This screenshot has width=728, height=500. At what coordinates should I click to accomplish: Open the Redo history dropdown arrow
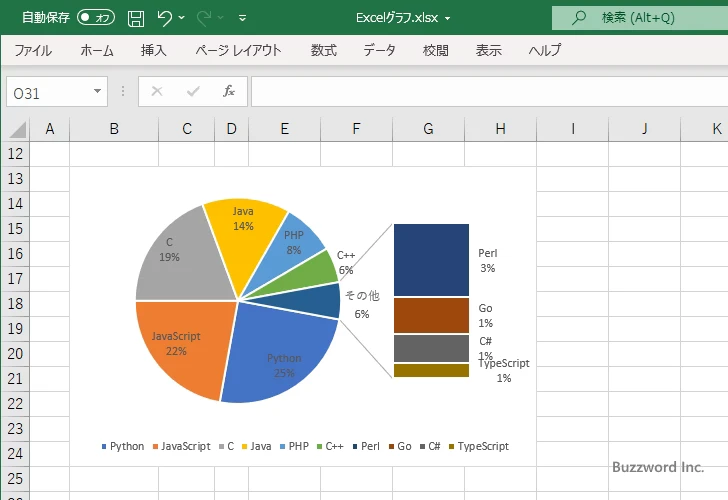point(221,18)
